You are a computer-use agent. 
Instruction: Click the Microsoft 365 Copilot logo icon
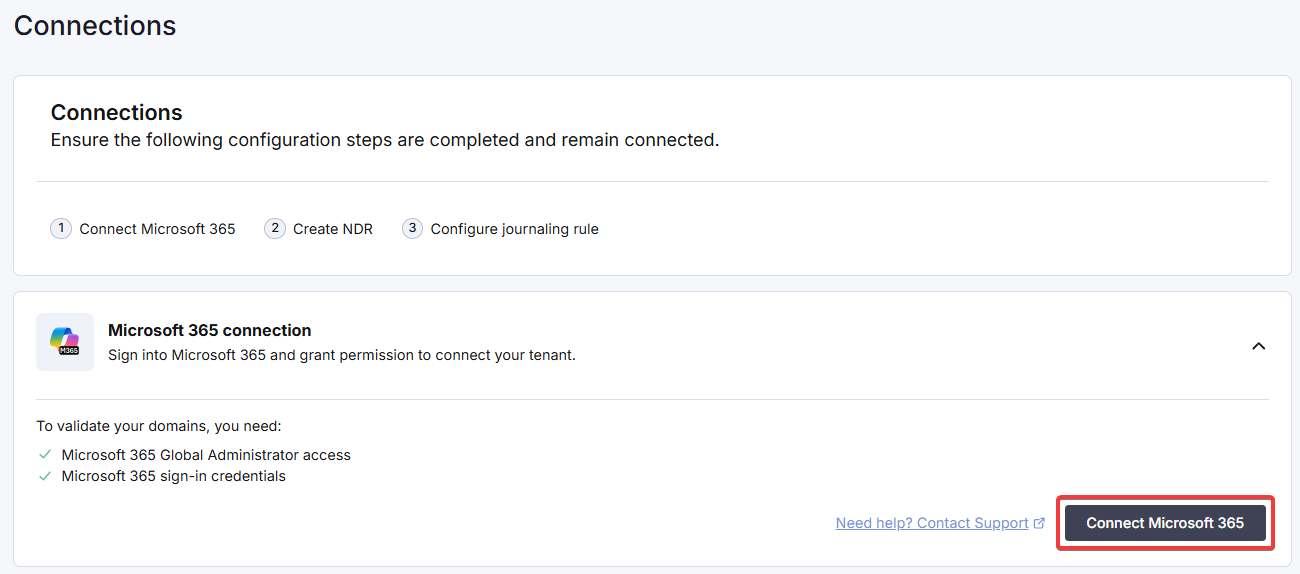[x=65, y=342]
